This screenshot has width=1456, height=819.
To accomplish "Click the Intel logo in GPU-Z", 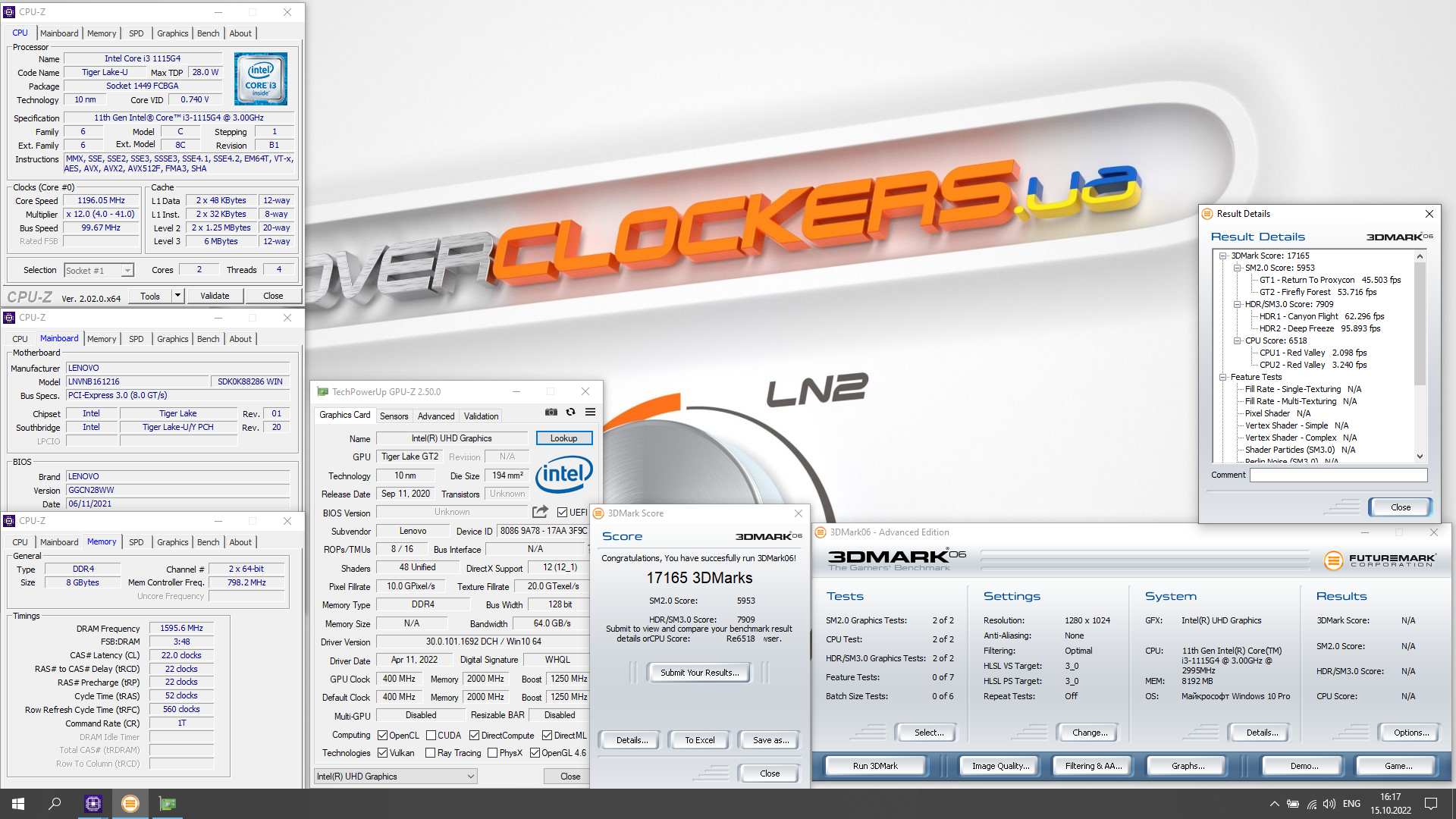I will point(563,473).
